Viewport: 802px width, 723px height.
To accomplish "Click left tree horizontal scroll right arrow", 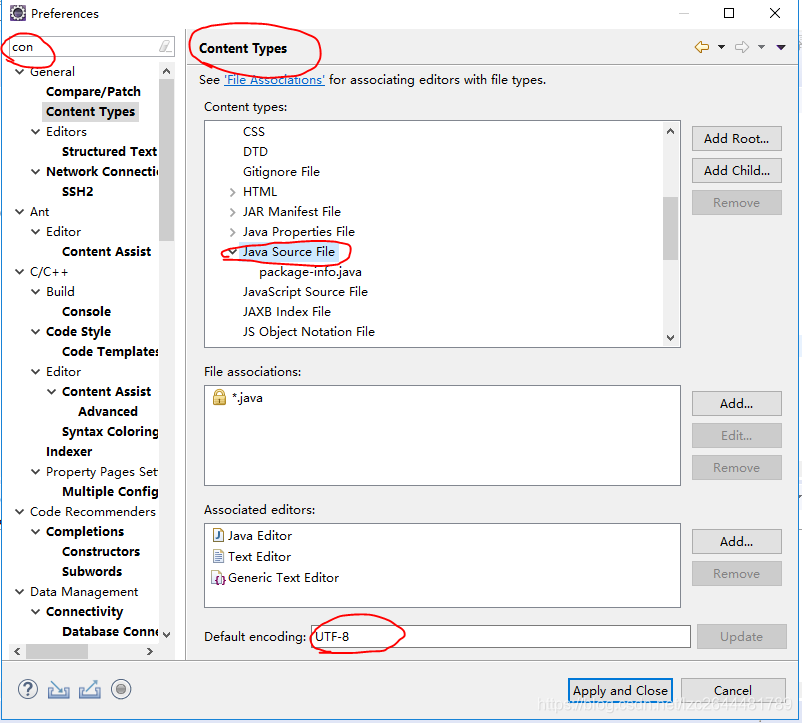I will [x=150, y=651].
